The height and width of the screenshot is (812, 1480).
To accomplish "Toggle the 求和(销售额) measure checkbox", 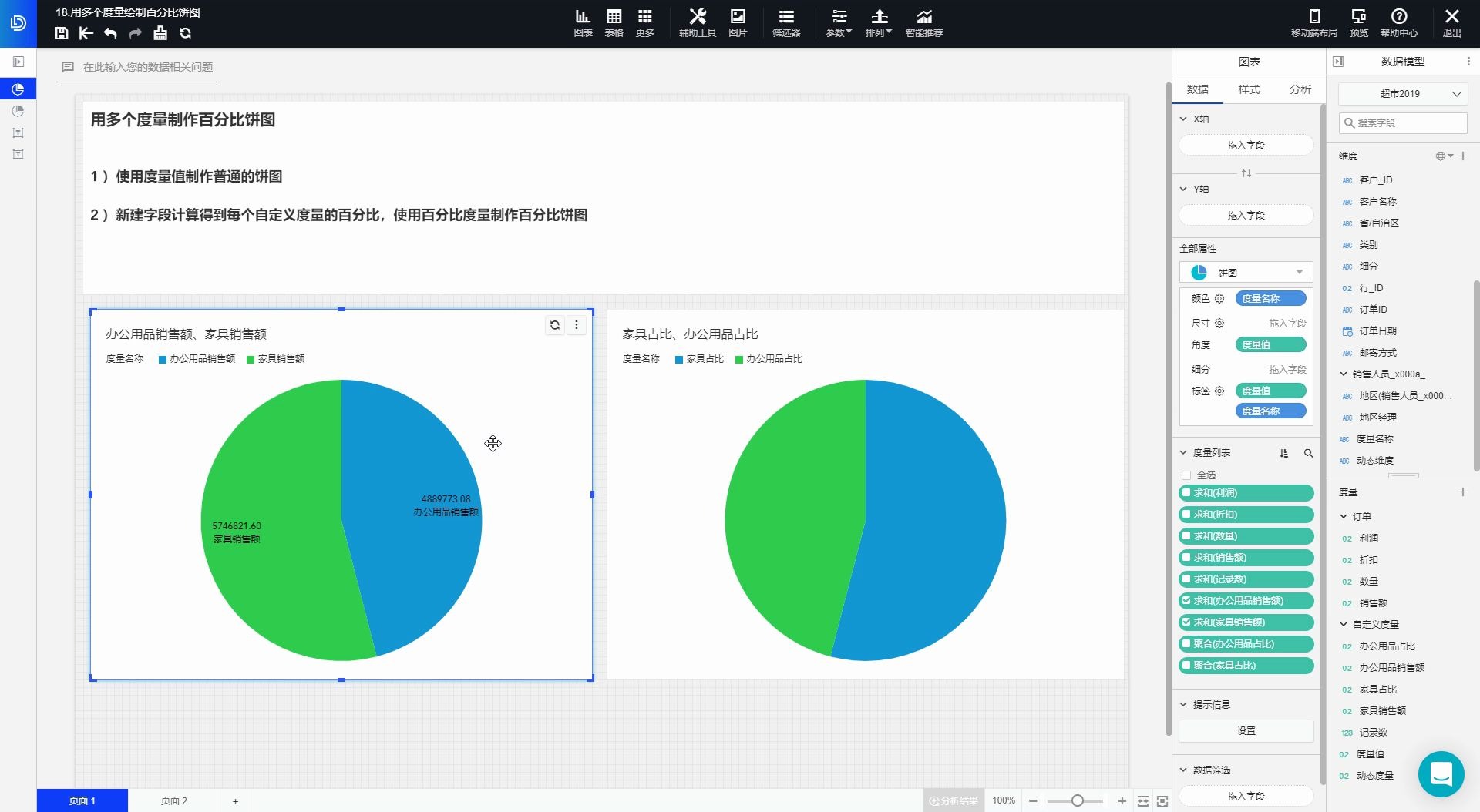I will [1186, 558].
